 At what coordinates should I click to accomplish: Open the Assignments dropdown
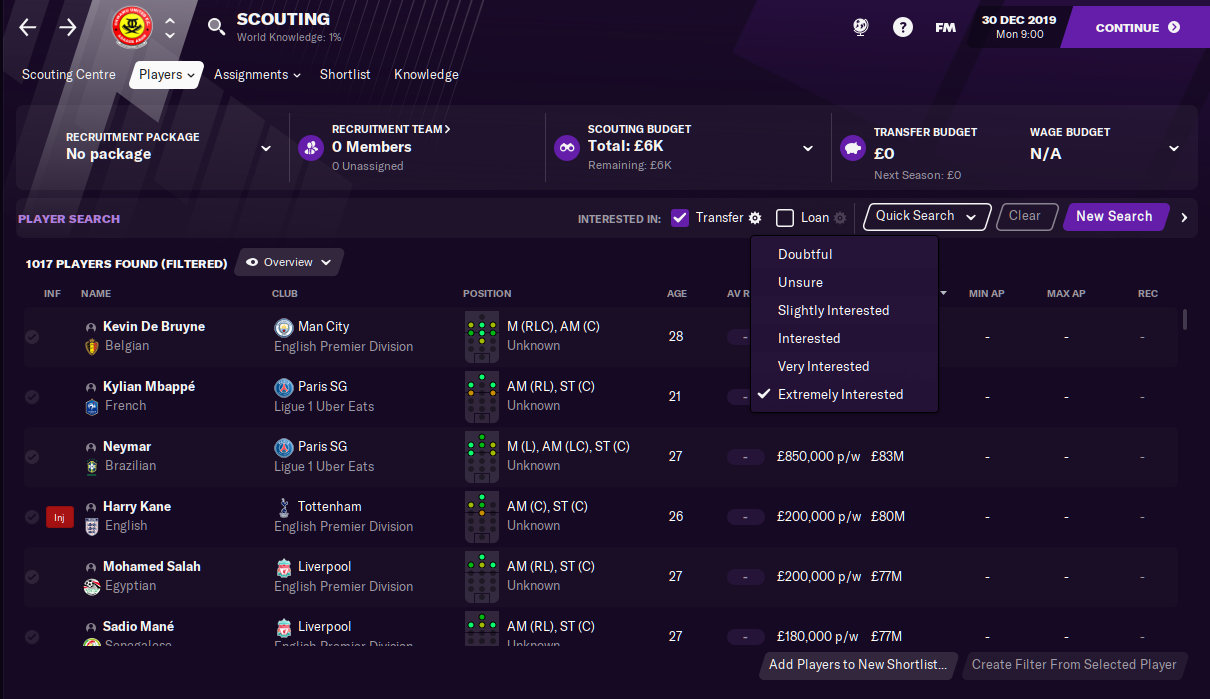point(257,75)
